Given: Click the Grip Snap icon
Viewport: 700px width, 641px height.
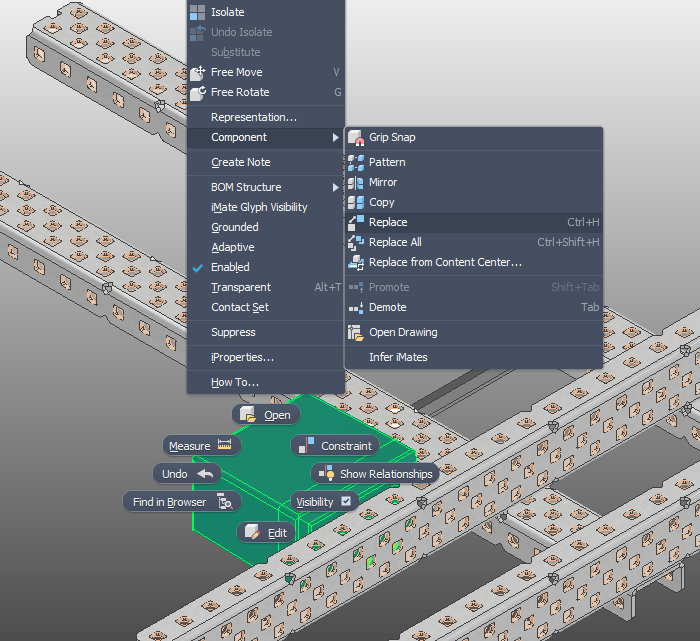Looking at the screenshot, I should pos(356,137).
